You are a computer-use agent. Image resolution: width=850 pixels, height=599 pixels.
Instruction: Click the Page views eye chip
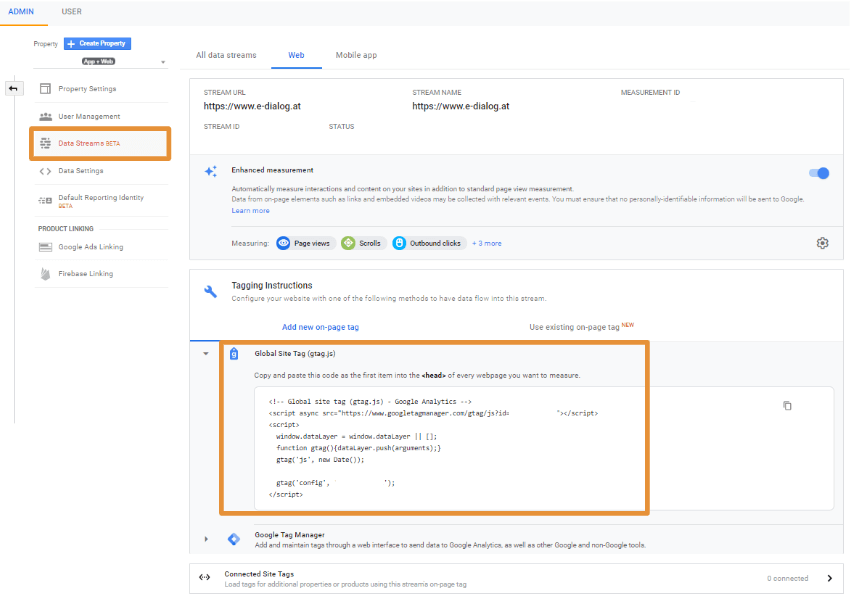[x=305, y=243]
